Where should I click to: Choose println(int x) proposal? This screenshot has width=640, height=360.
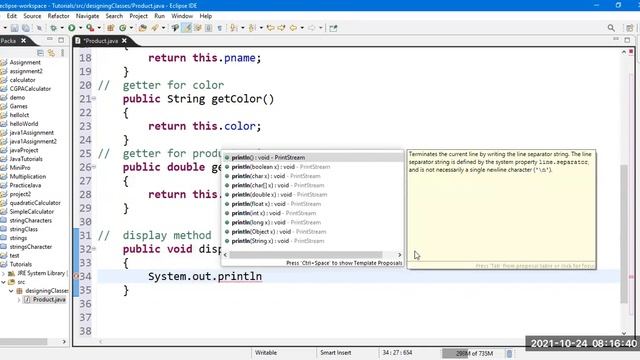click(x=273, y=213)
